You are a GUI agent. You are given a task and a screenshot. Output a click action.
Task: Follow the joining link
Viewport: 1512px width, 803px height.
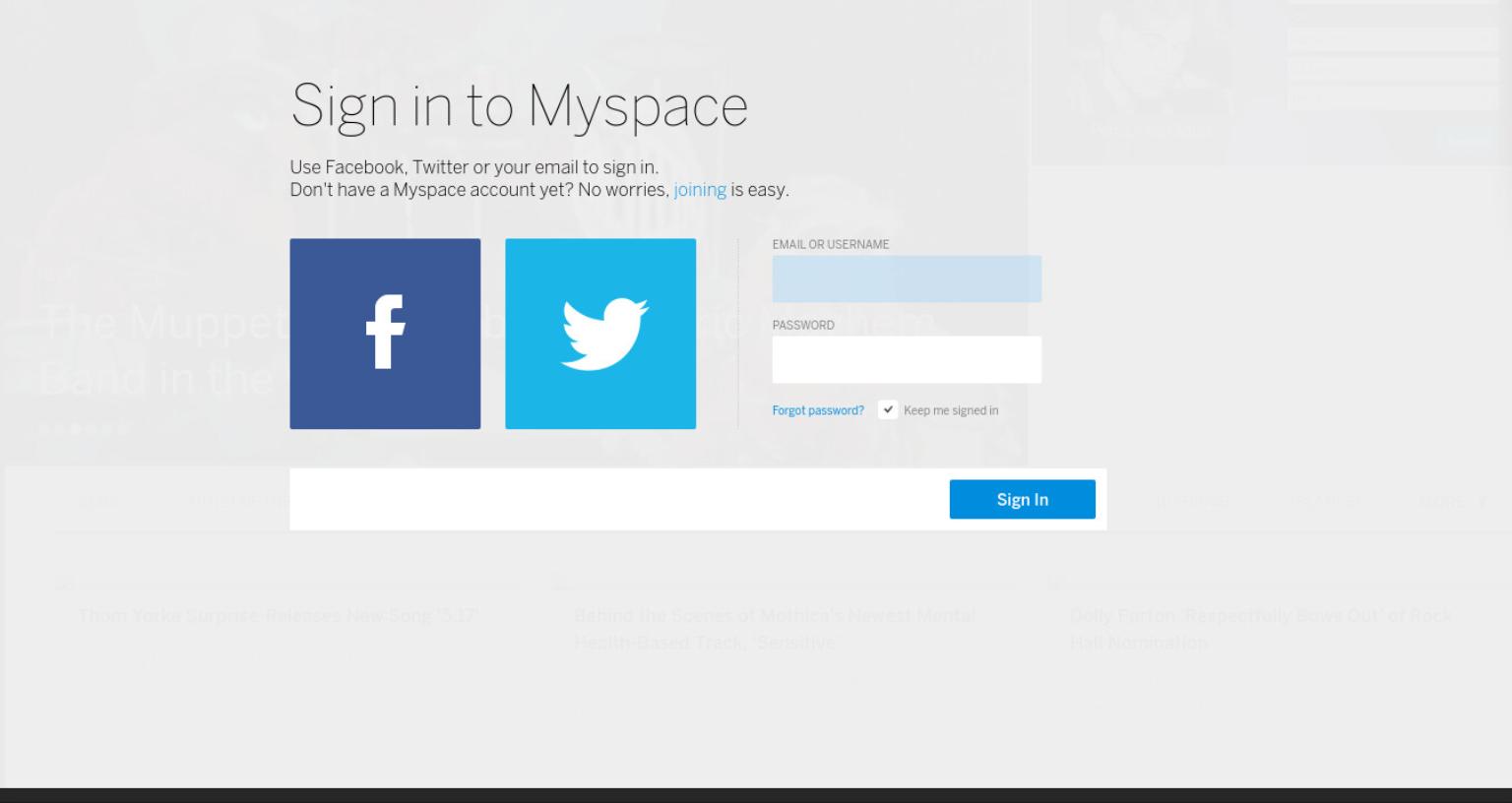coord(700,190)
